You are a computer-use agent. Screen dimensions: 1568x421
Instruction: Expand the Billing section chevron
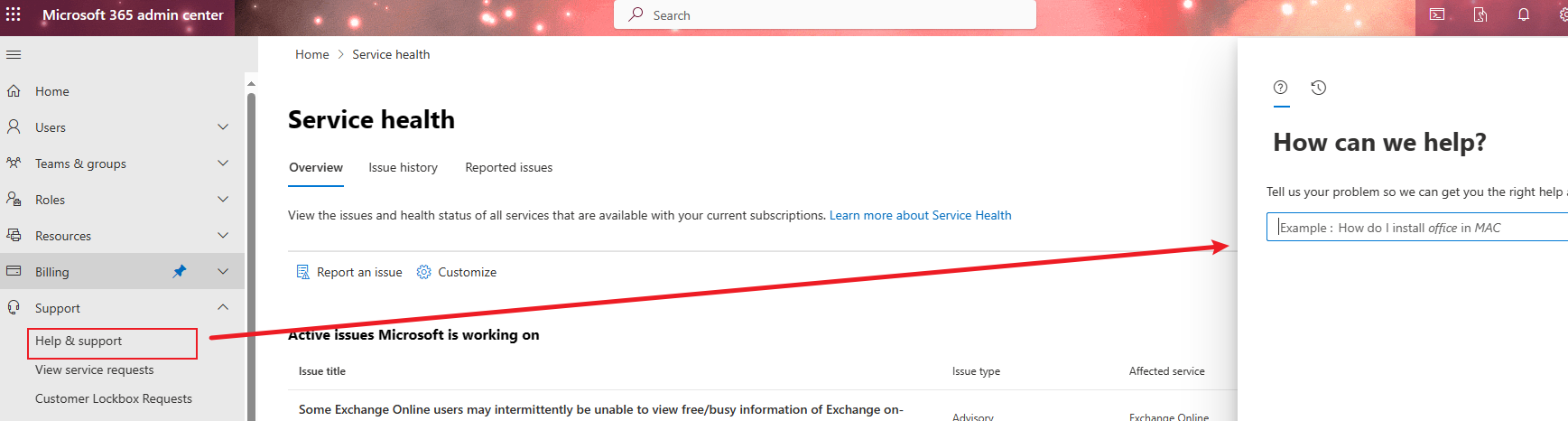(223, 272)
